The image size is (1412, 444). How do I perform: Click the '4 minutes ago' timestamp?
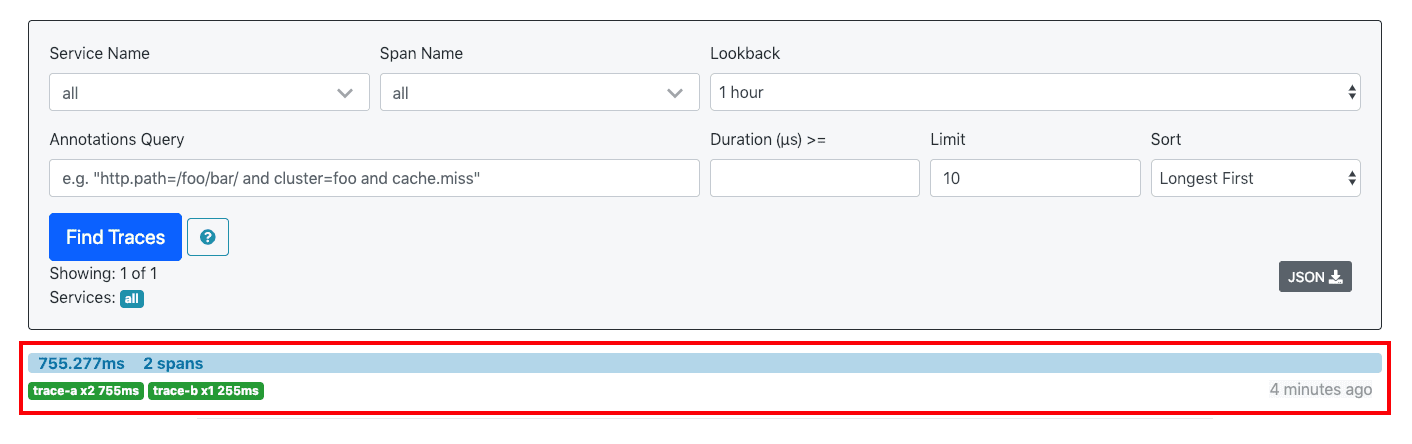coord(1321,389)
